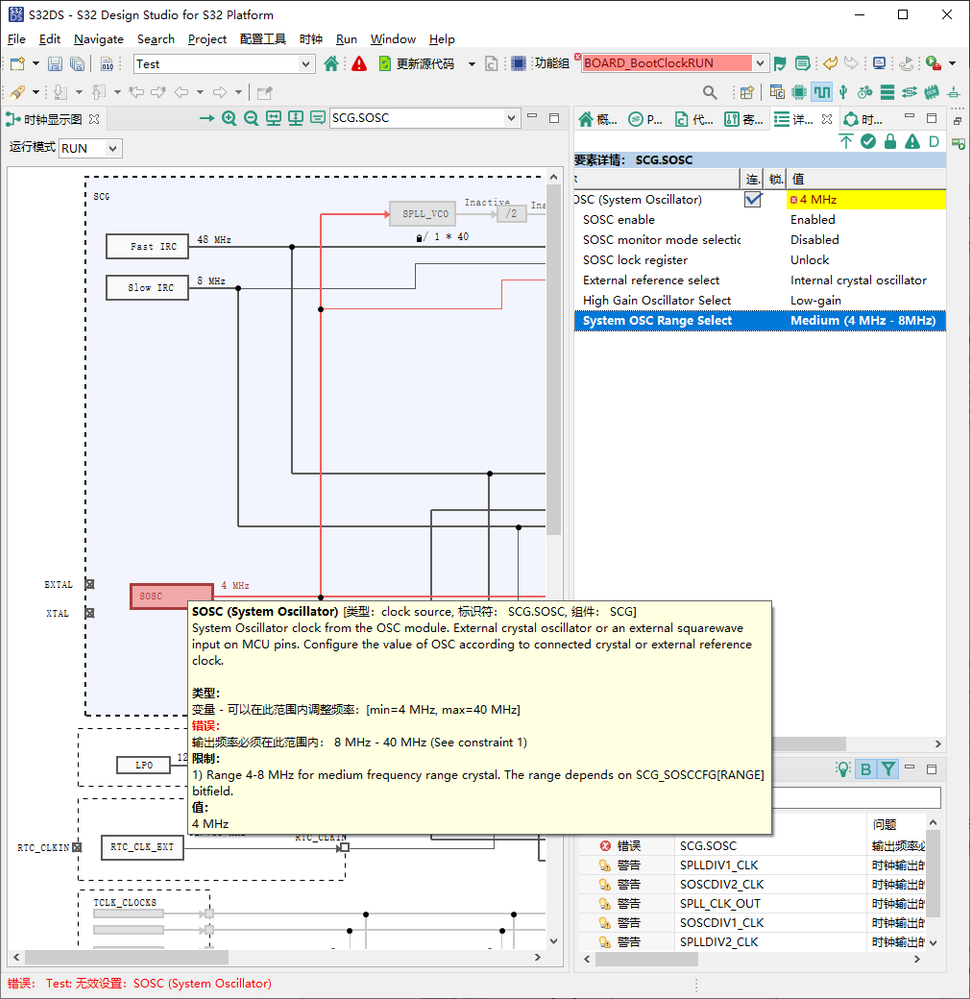The height and width of the screenshot is (999, 970).
Task: Click the RTC_CLK_EXT block in diagram
Action: click(142, 847)
